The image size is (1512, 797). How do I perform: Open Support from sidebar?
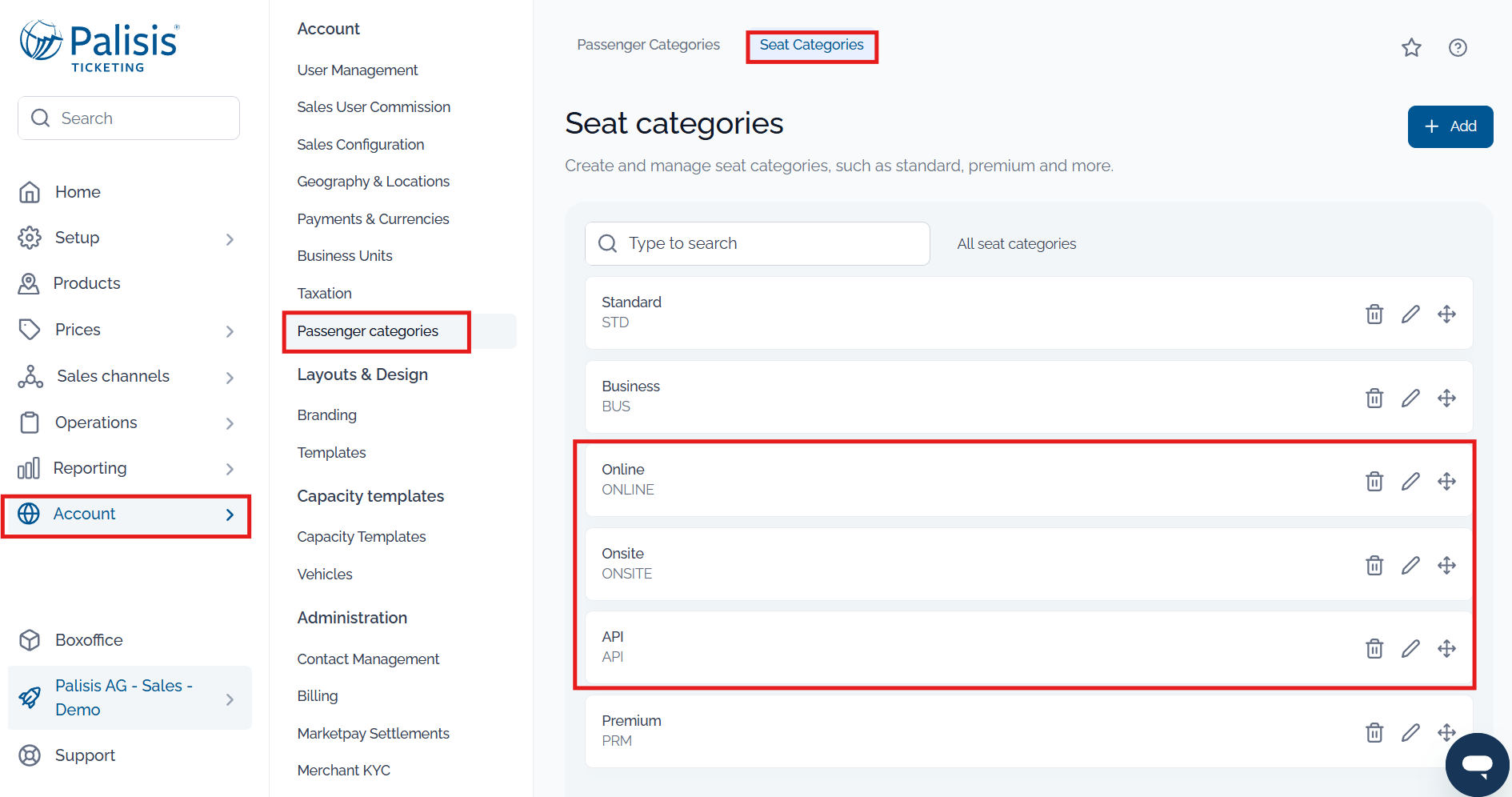point(85,755)
